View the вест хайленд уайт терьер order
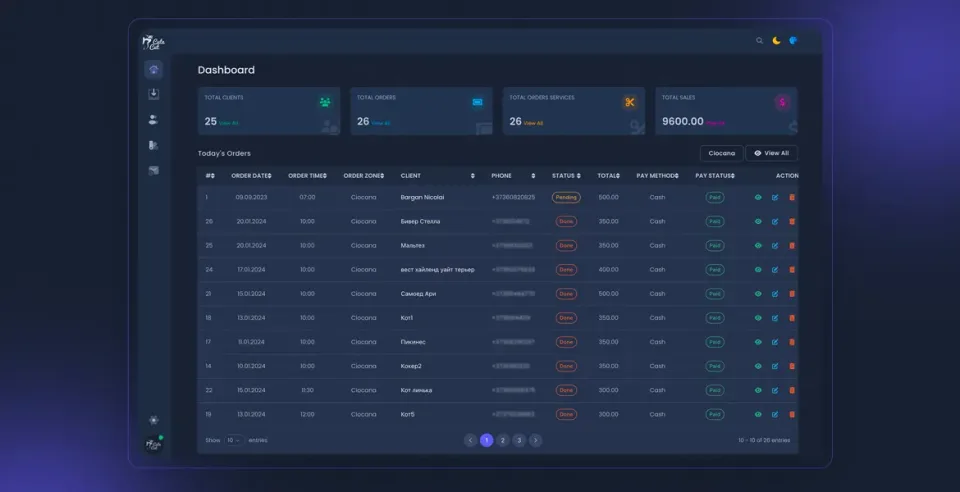 758,270
